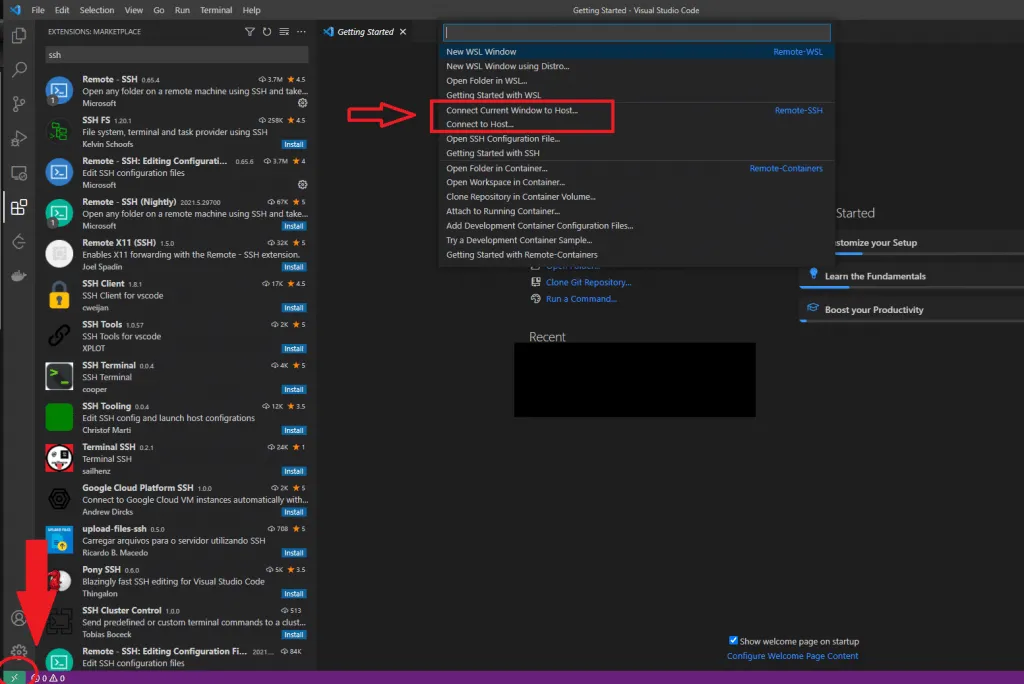Click gear icon for Remote - SSH extension
The height and width of the screenshot is (684, 1024).
tap(303, 102)
